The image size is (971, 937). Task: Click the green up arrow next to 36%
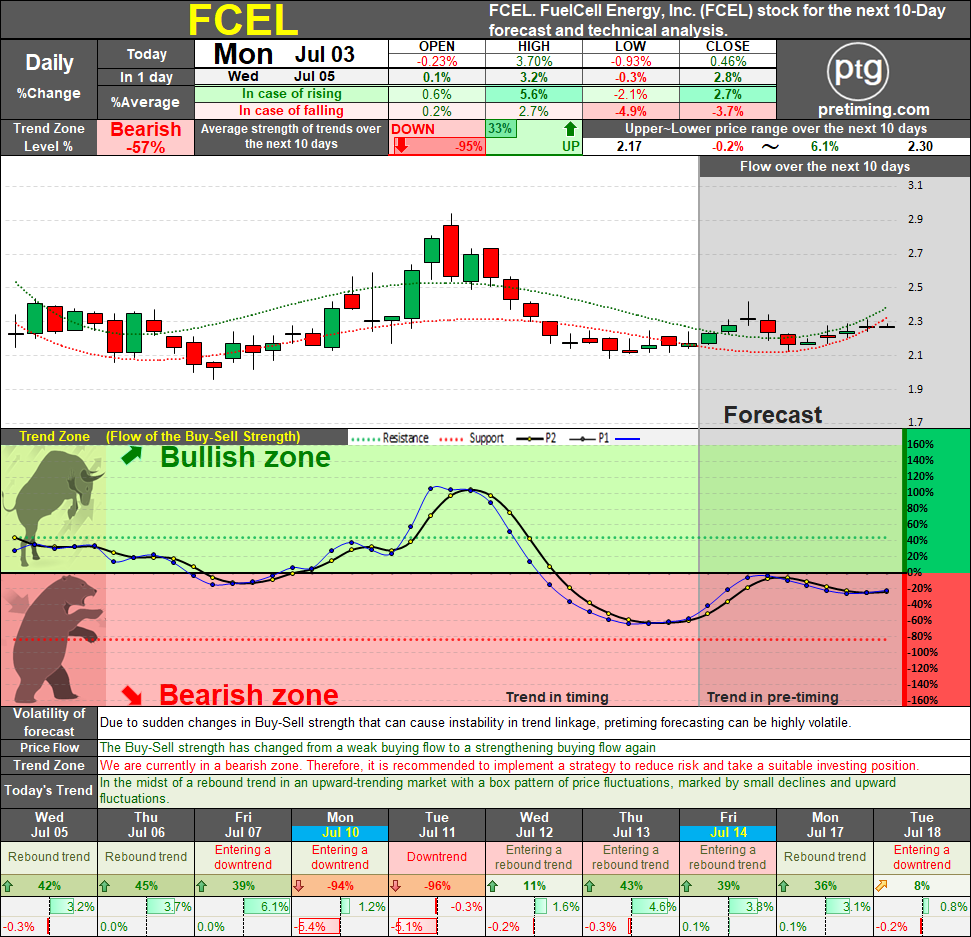783,886
